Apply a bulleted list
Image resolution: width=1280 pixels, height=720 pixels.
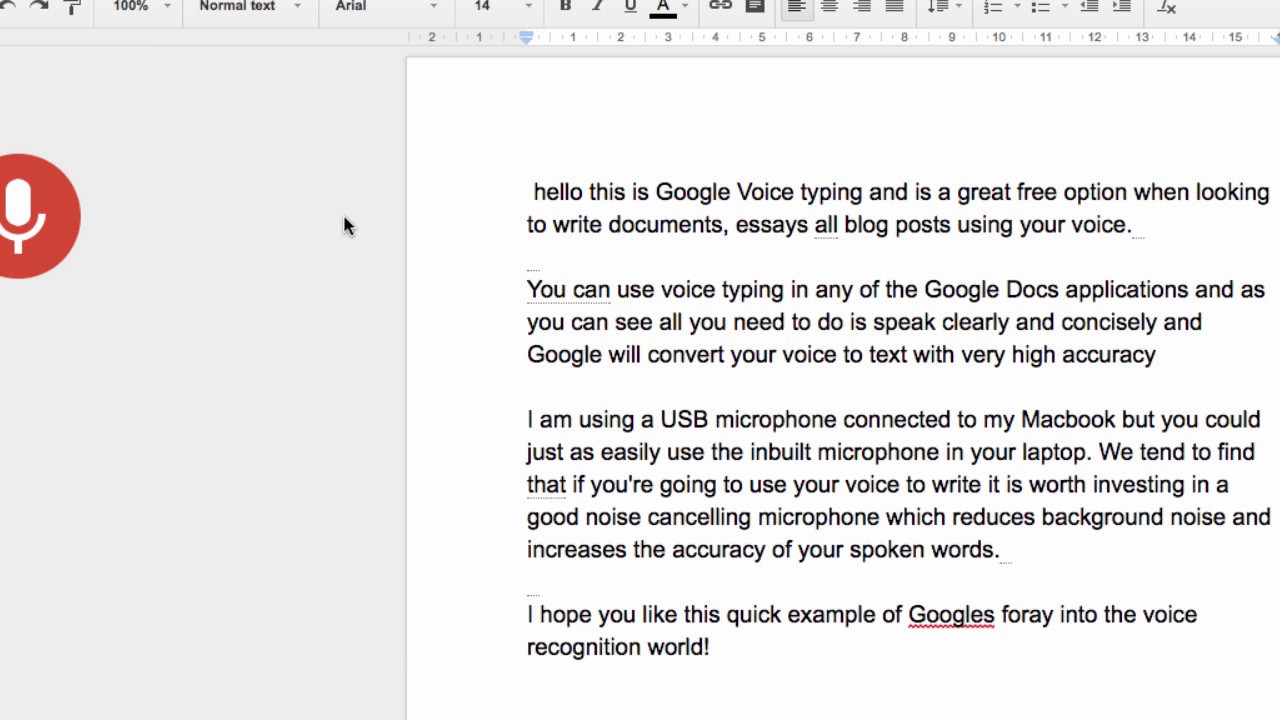pyautogui.click(x=1040, y=7)
